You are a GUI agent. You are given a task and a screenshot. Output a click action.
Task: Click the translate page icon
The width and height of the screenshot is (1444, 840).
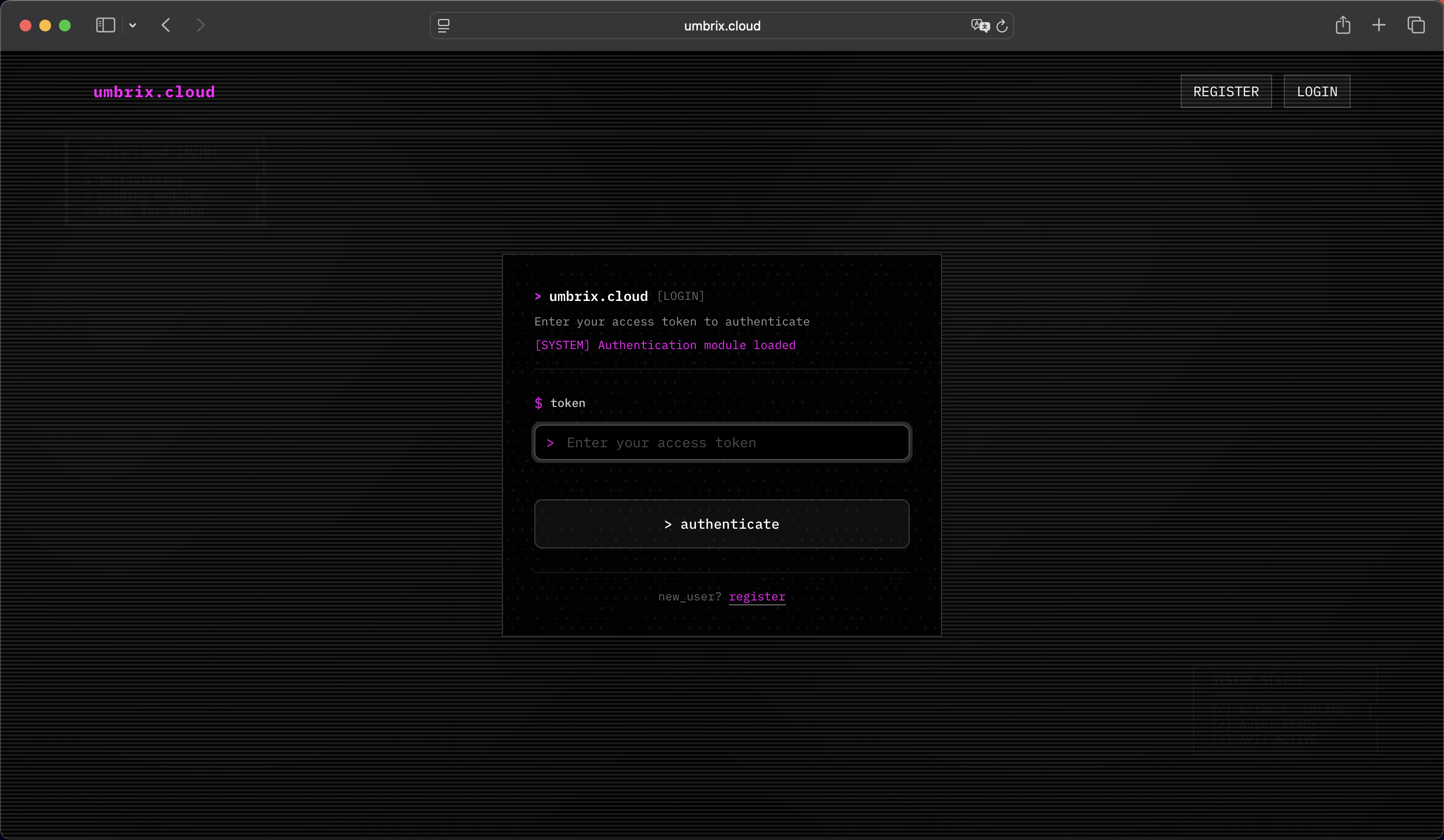click(x=980, y=26)
